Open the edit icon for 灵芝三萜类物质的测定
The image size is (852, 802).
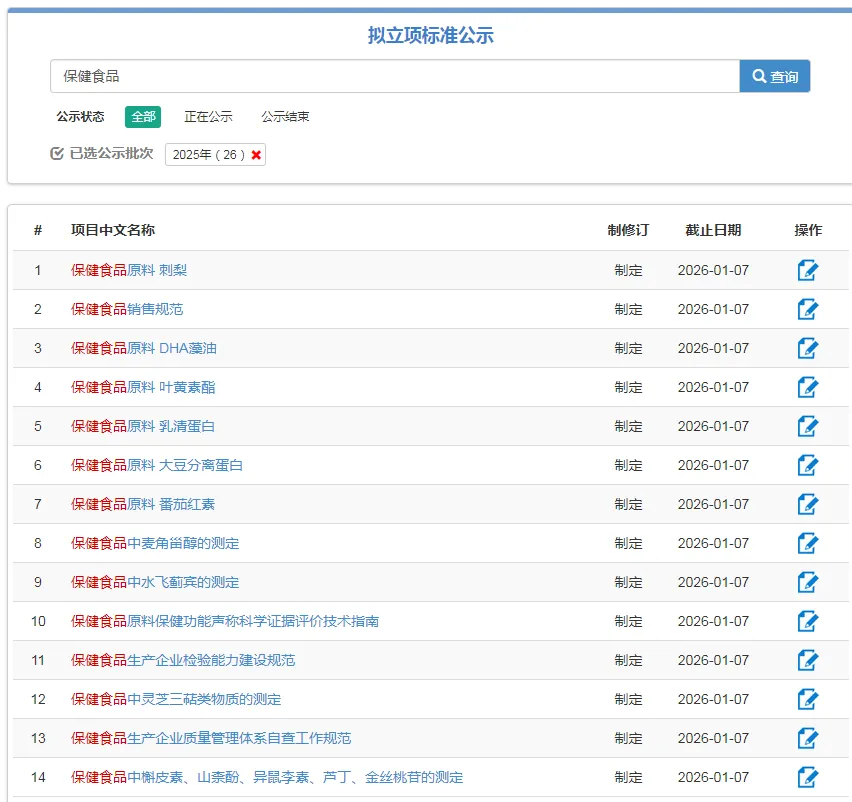tap(808, 699)
